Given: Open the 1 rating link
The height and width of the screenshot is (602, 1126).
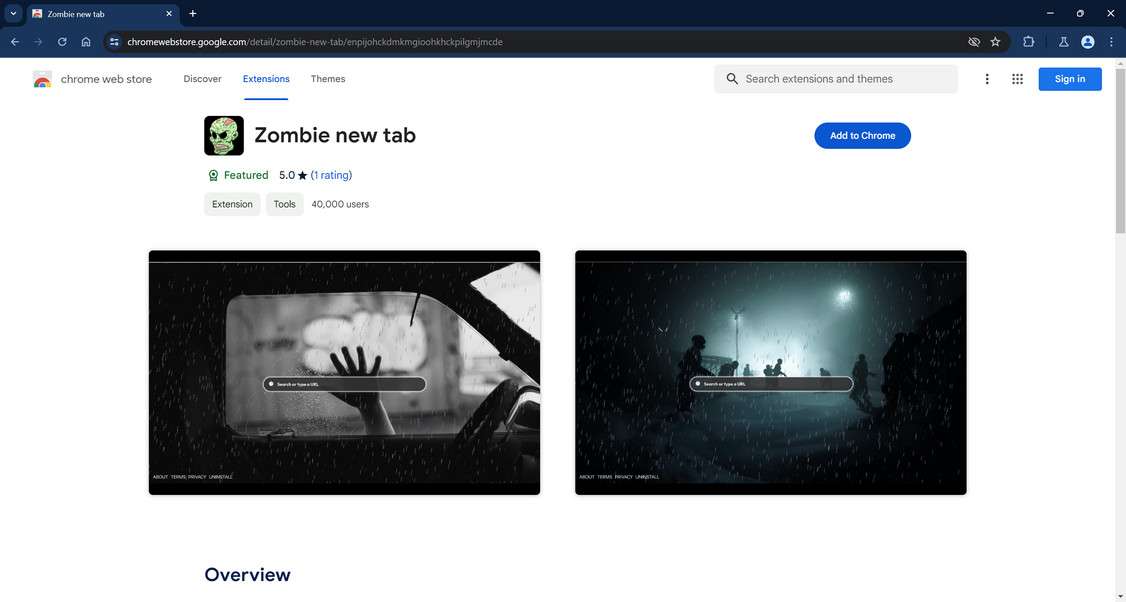Looking at the screenshot, I should click(x=330, y=175).
